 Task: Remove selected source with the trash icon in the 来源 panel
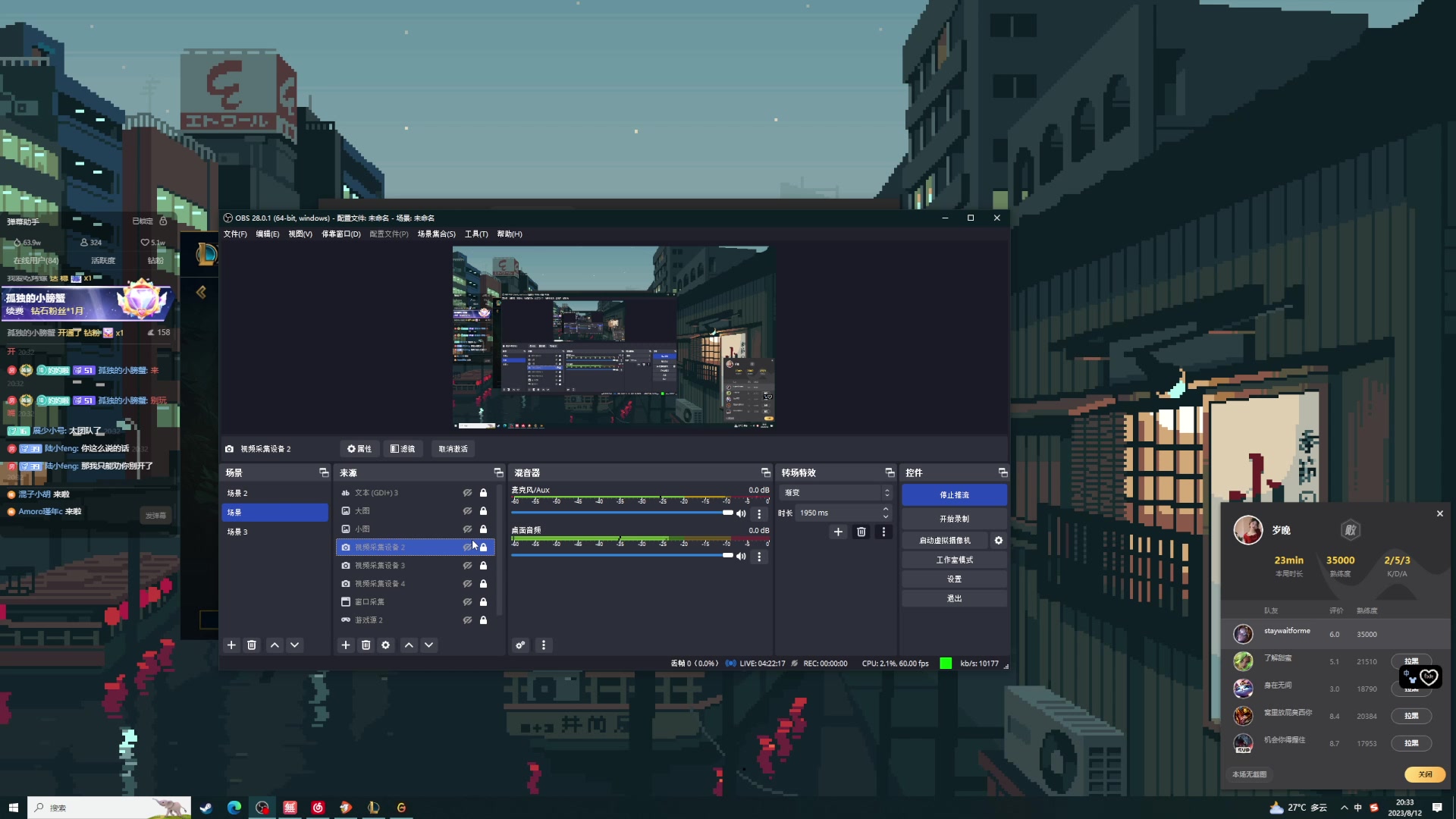pos(366,645)
